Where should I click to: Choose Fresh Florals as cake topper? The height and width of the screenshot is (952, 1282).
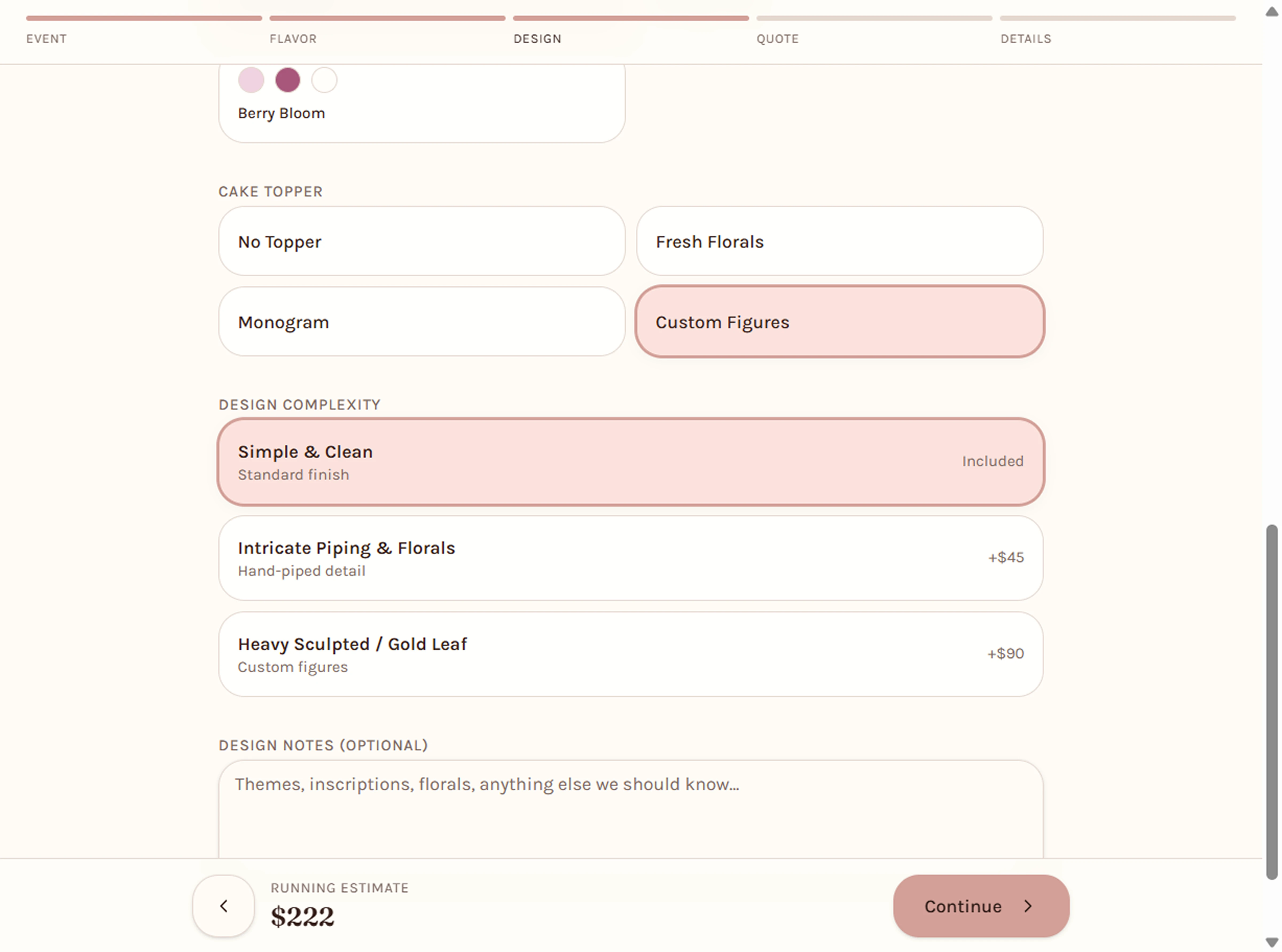point(839,241)
